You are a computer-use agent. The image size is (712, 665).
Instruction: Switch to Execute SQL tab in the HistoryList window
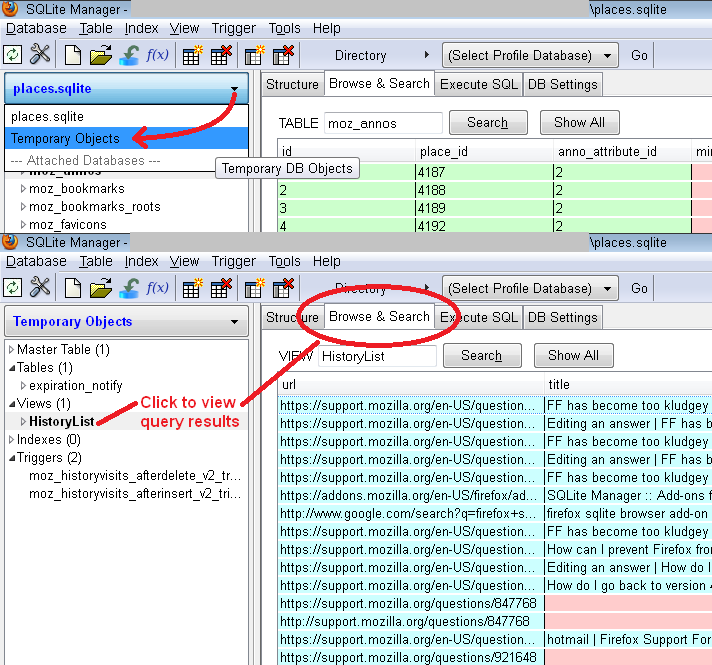point(478,317)
